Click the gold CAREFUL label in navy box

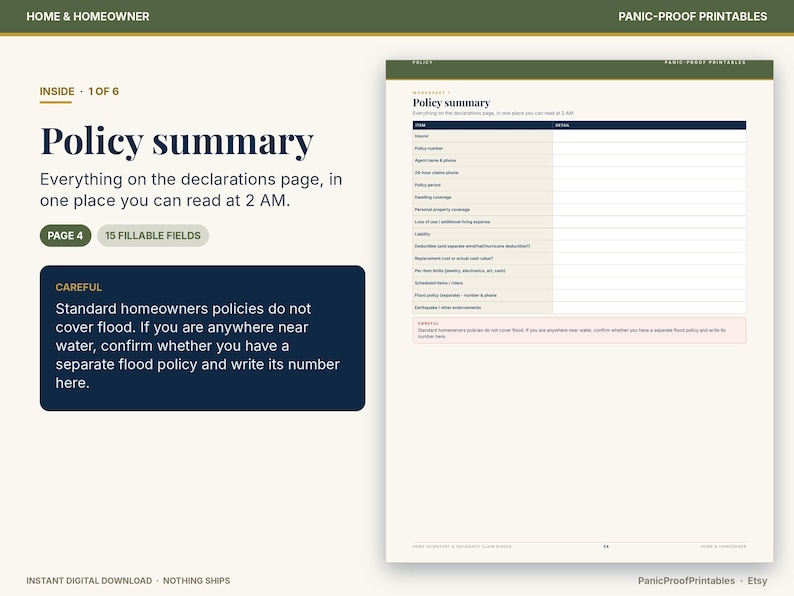pos(79,287)
